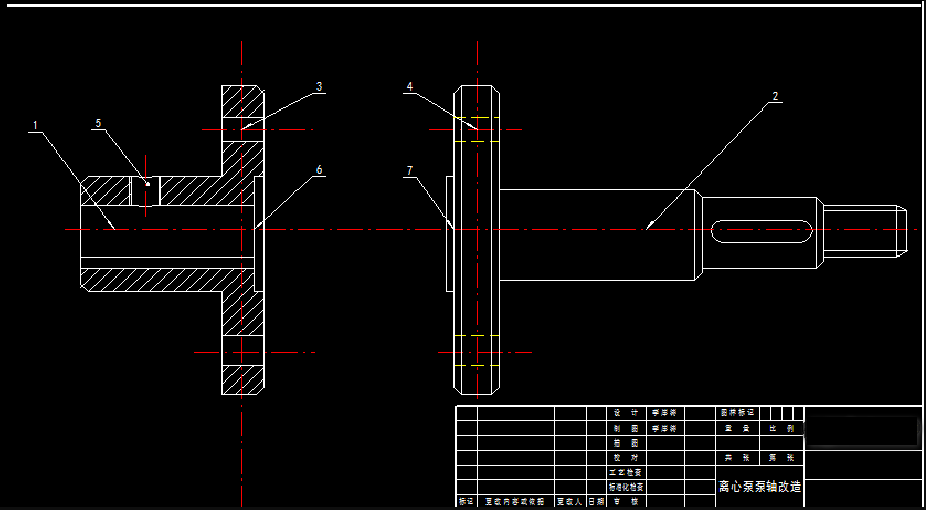
Task: Click the stepped narrow end of the shaft
Action: 863,229
